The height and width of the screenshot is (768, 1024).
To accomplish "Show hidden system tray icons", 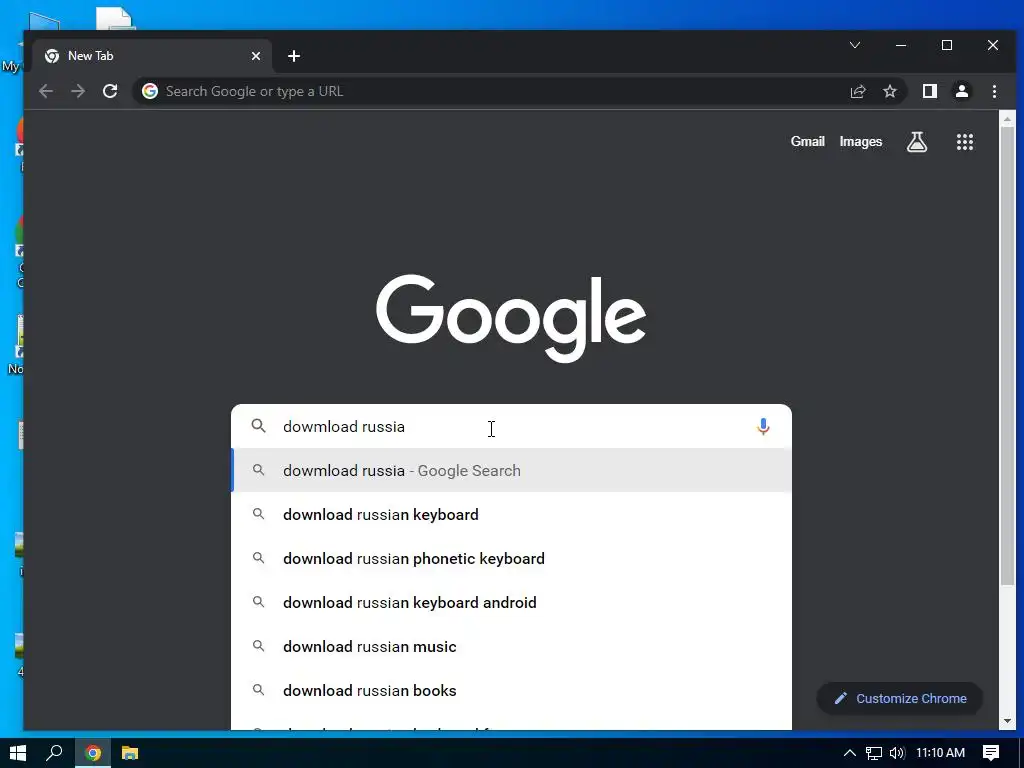I will click(850, 753).
